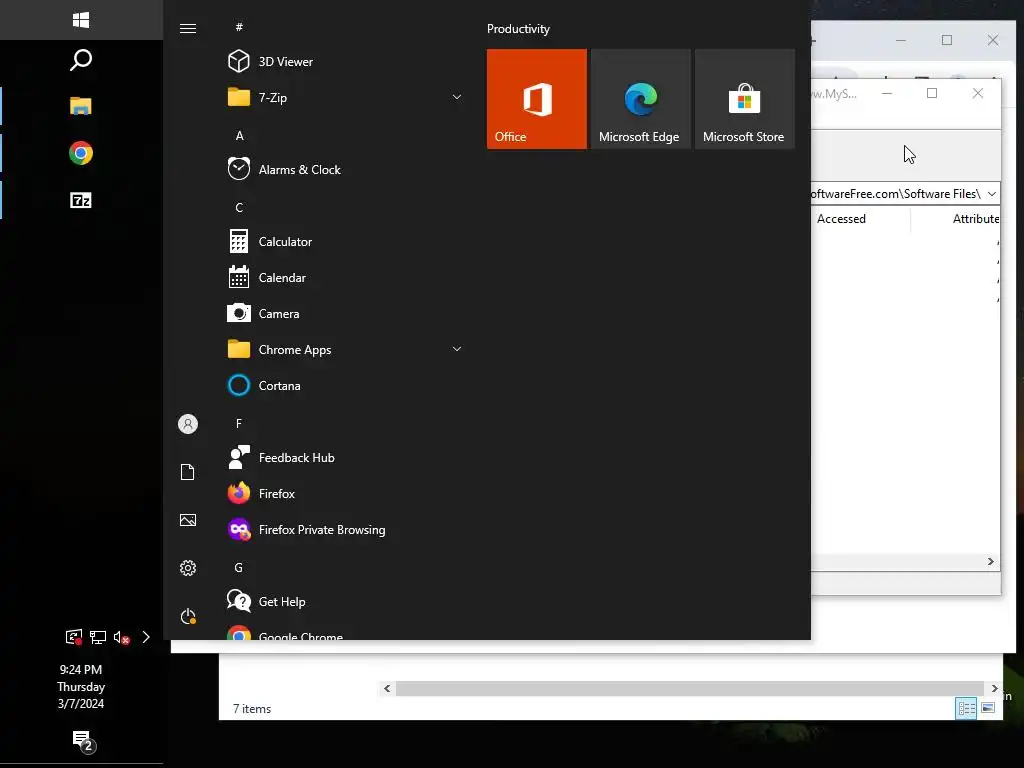This screenshot has height=768, width=1024.
Task: Open Alarms & Clock app
Action: [344, 170]
